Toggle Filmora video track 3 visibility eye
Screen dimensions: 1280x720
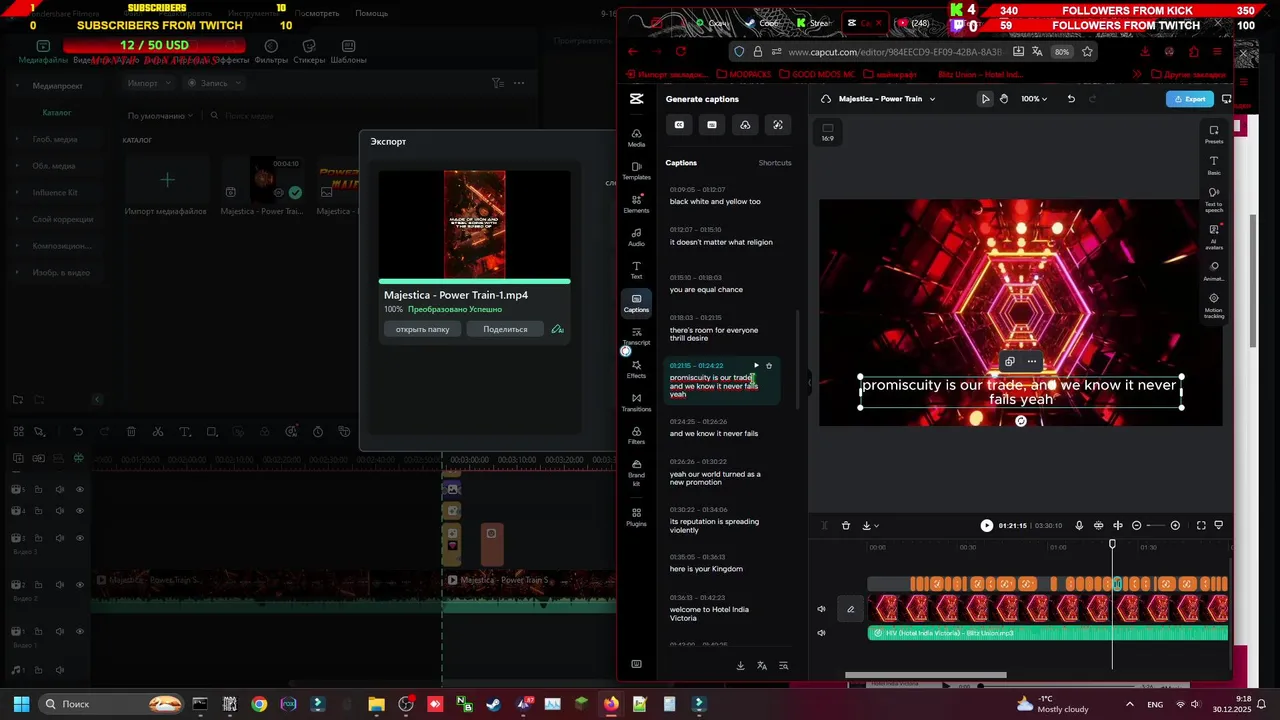coord(80,539)
